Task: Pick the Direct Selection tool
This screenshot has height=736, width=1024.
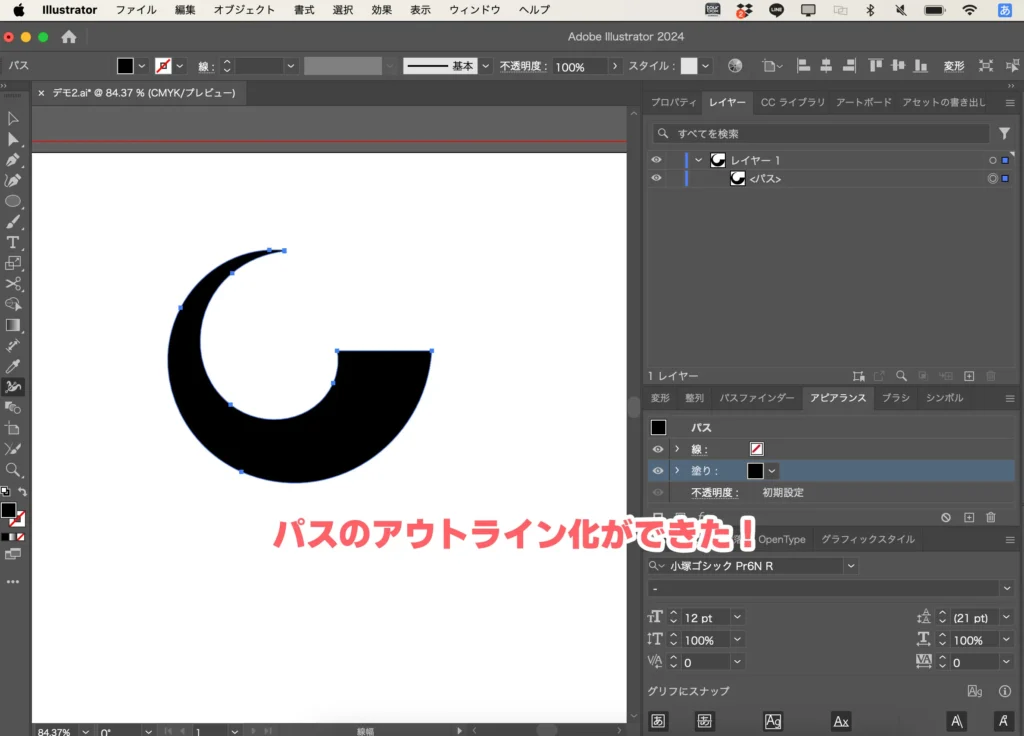Action: coord(13,139)
